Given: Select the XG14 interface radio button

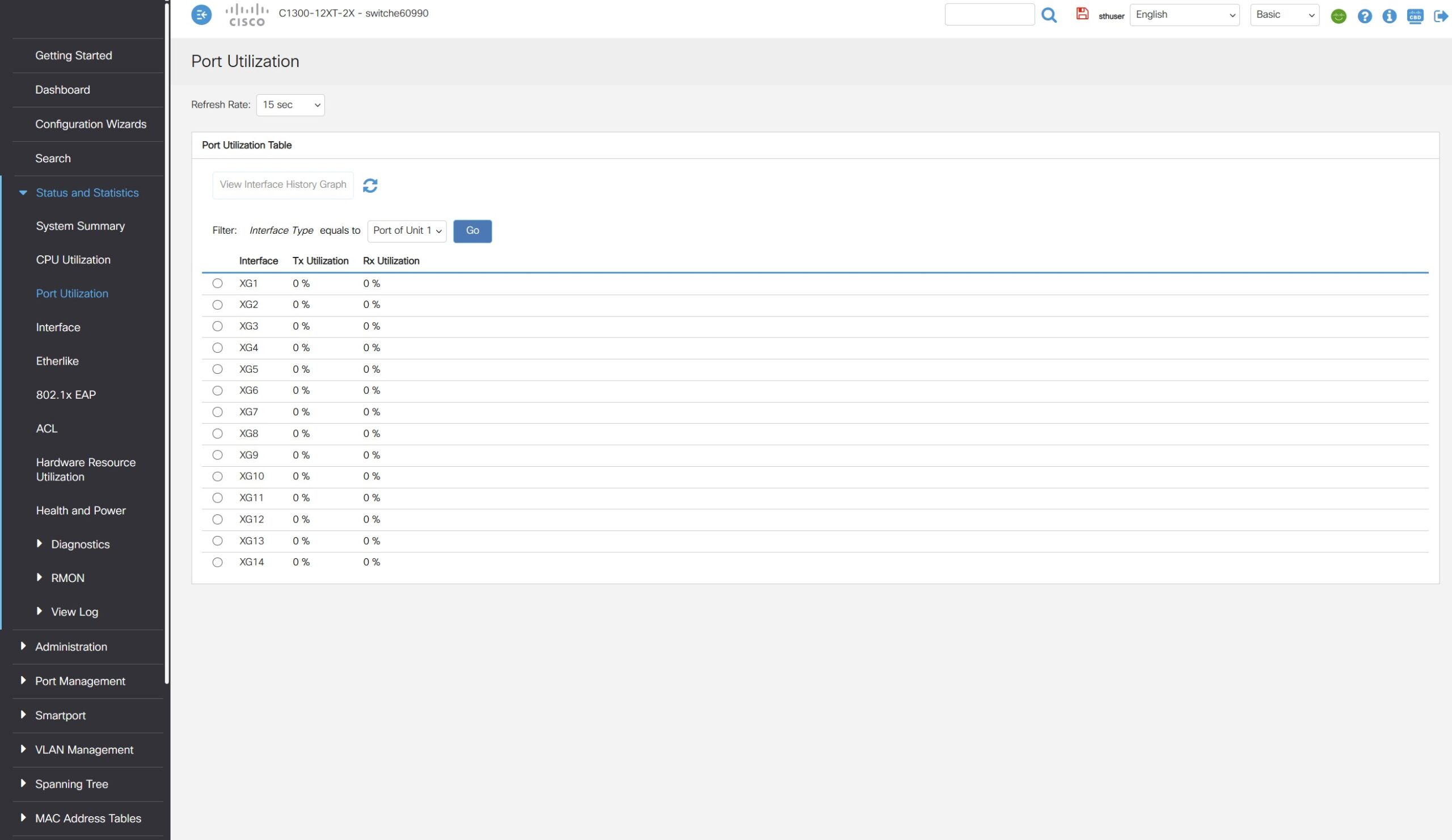Looking at the screenshot, I should 217,562.
